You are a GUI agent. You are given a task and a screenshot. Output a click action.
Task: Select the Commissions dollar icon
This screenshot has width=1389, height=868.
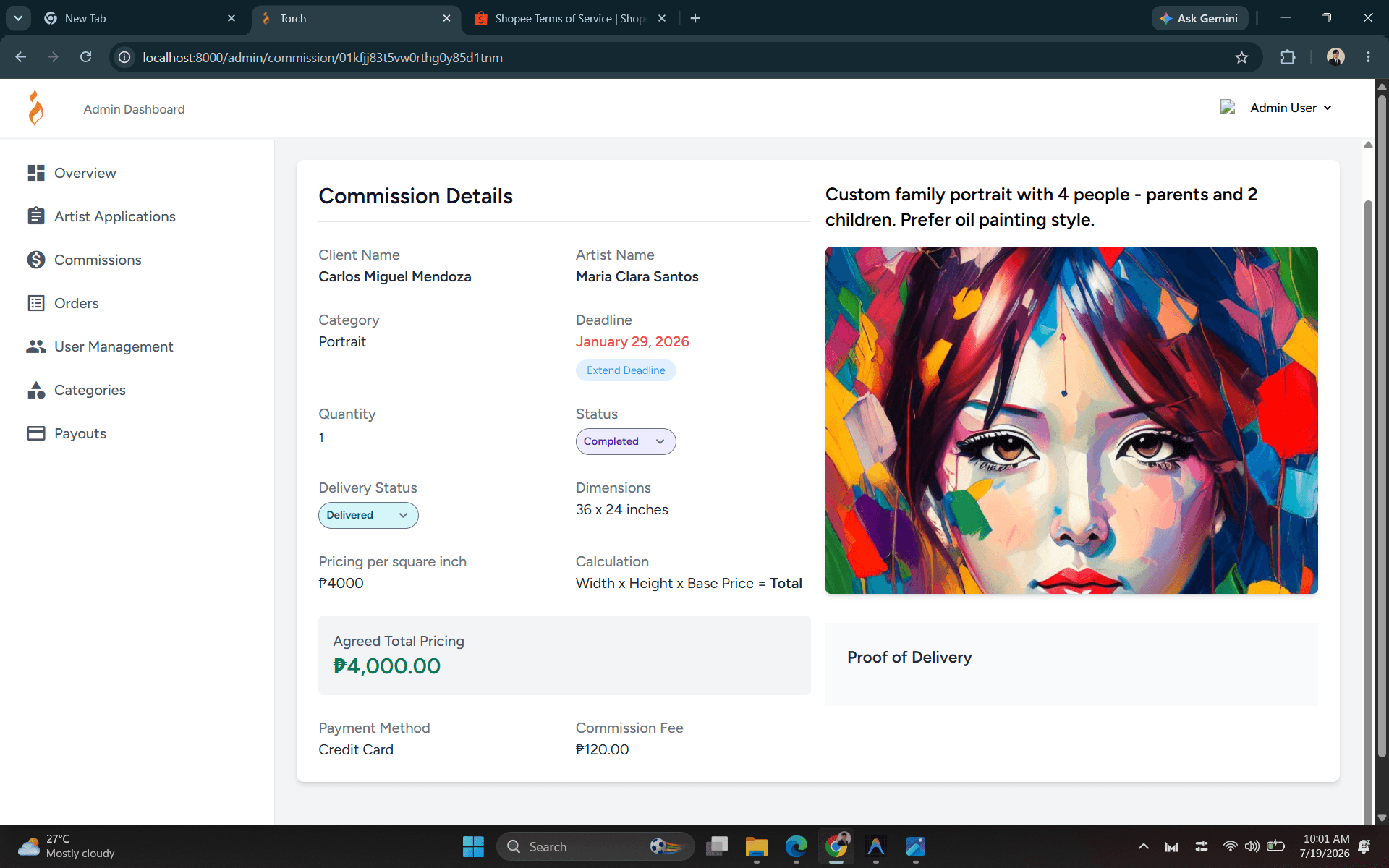pyautogui.click(x=36, y=260)
